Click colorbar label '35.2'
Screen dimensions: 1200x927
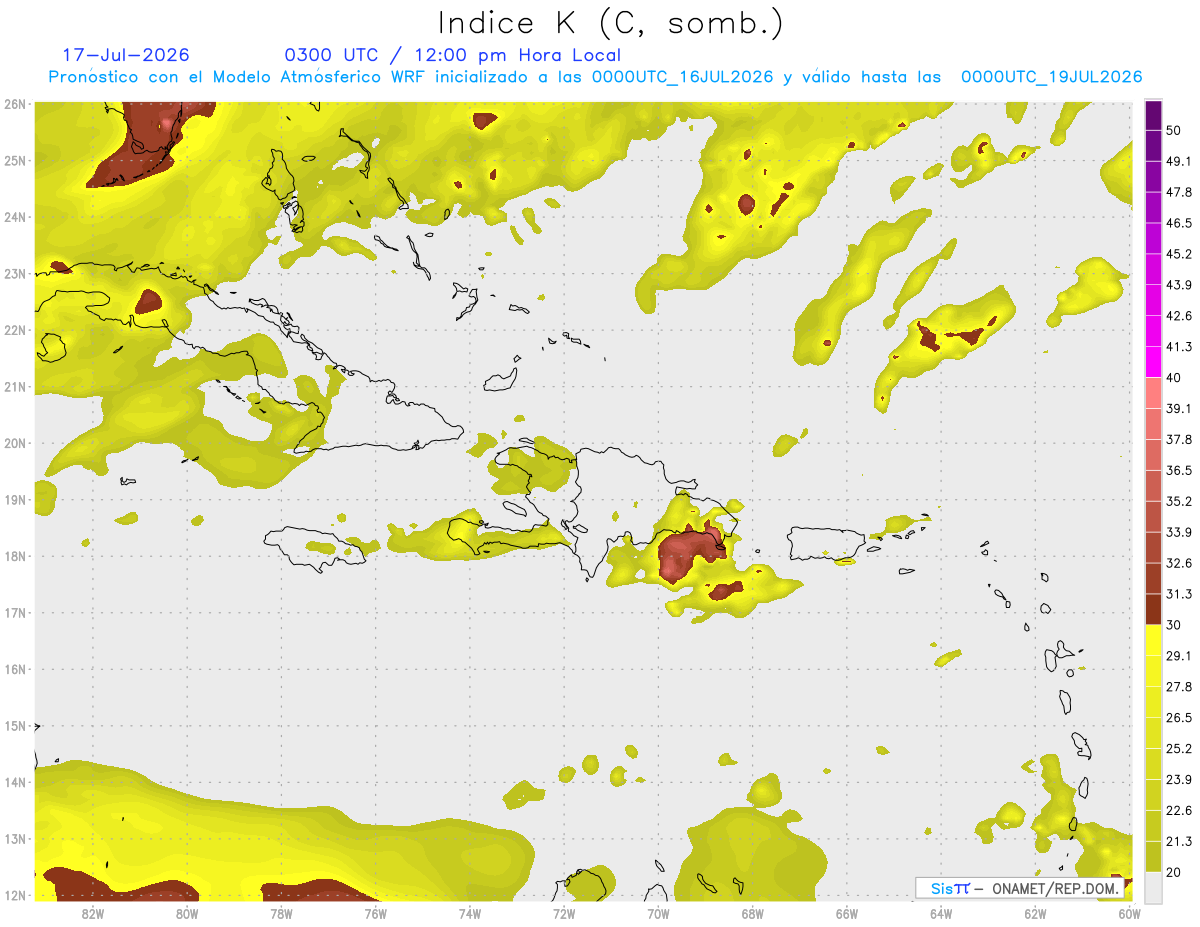point(1179,501)
